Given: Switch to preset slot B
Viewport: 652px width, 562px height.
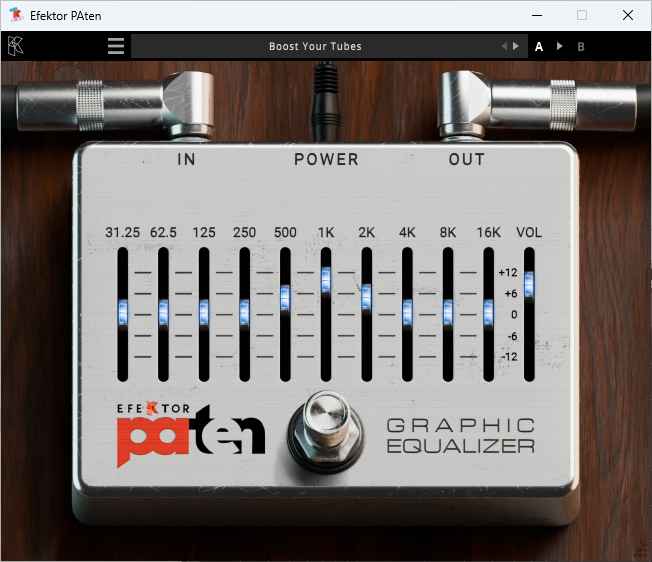Looking at the screenshot, I should (x=581, y=46).
